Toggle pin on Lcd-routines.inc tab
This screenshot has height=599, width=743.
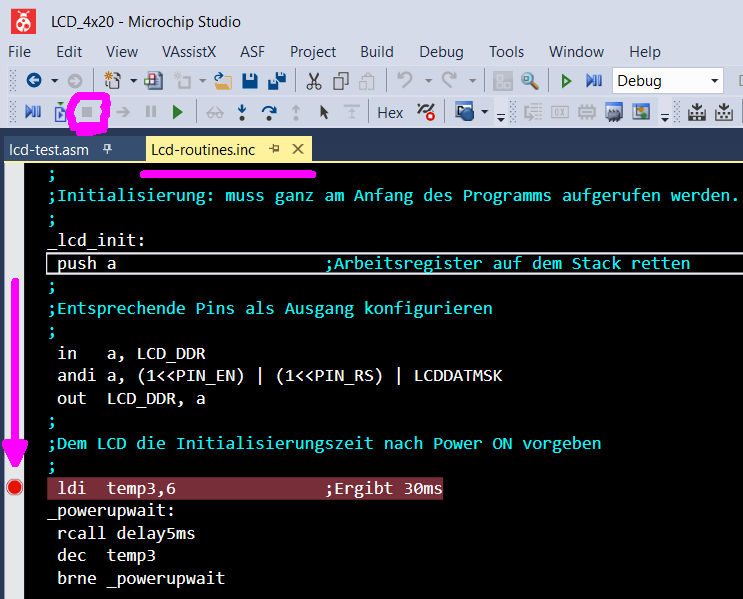pyautogui.click(x=274, y=149)
